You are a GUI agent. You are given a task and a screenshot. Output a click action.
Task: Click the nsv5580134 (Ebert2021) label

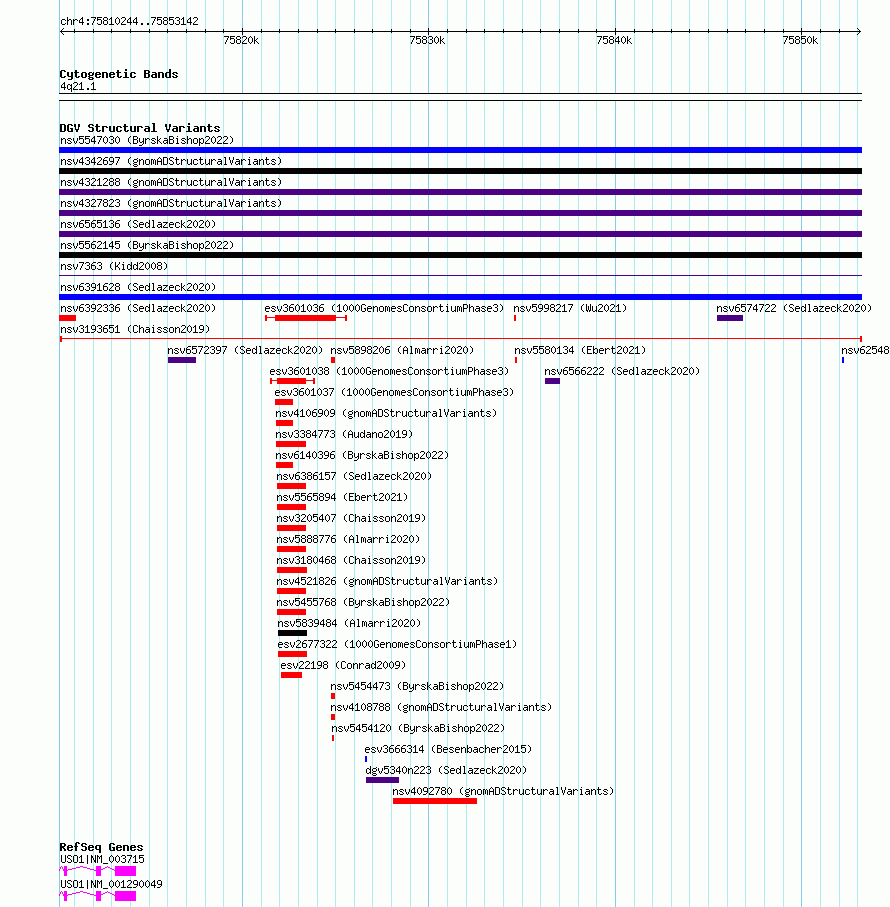pos(580,350)
